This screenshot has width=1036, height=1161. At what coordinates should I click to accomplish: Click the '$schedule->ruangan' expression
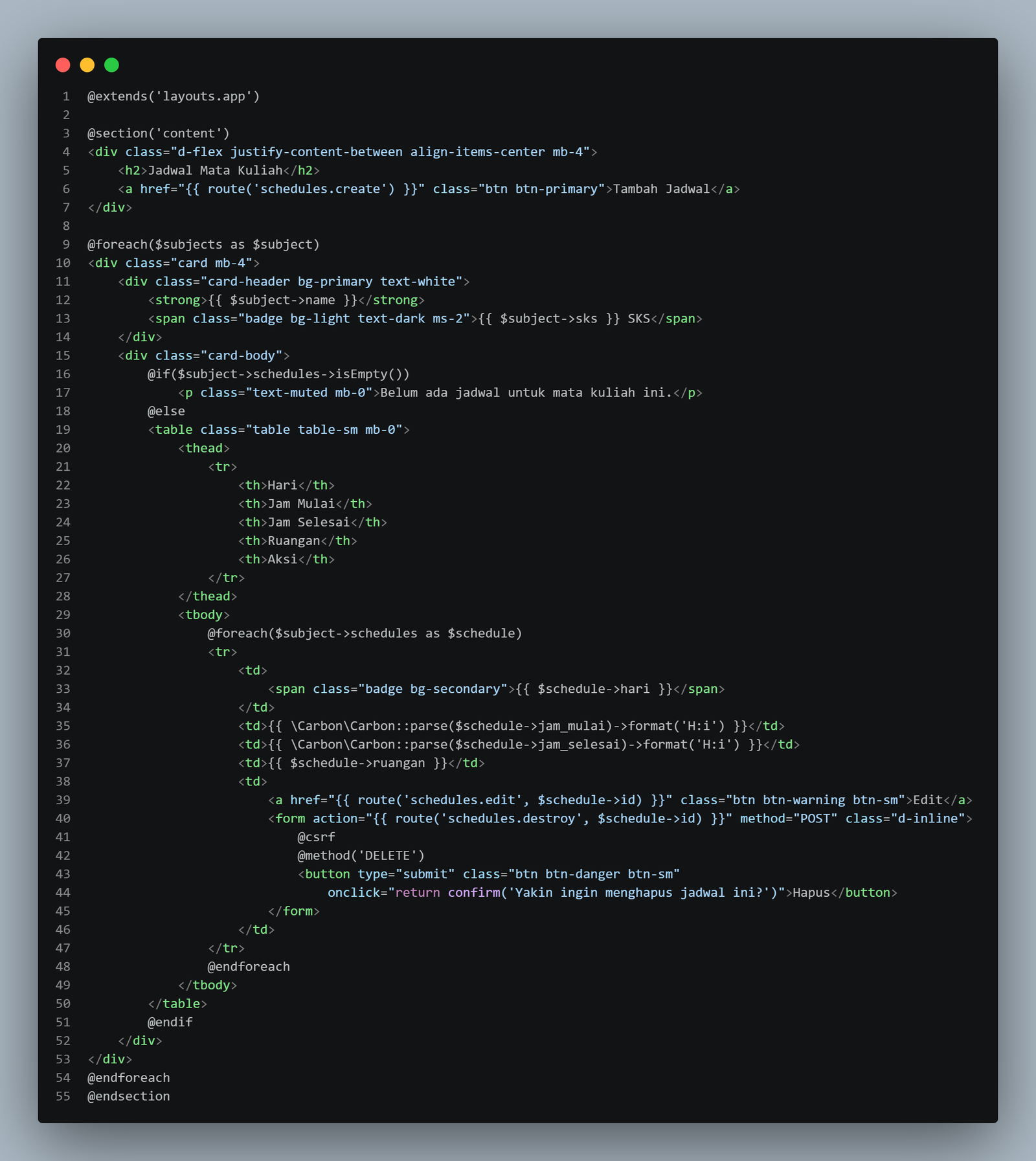(x=357, y=763)
